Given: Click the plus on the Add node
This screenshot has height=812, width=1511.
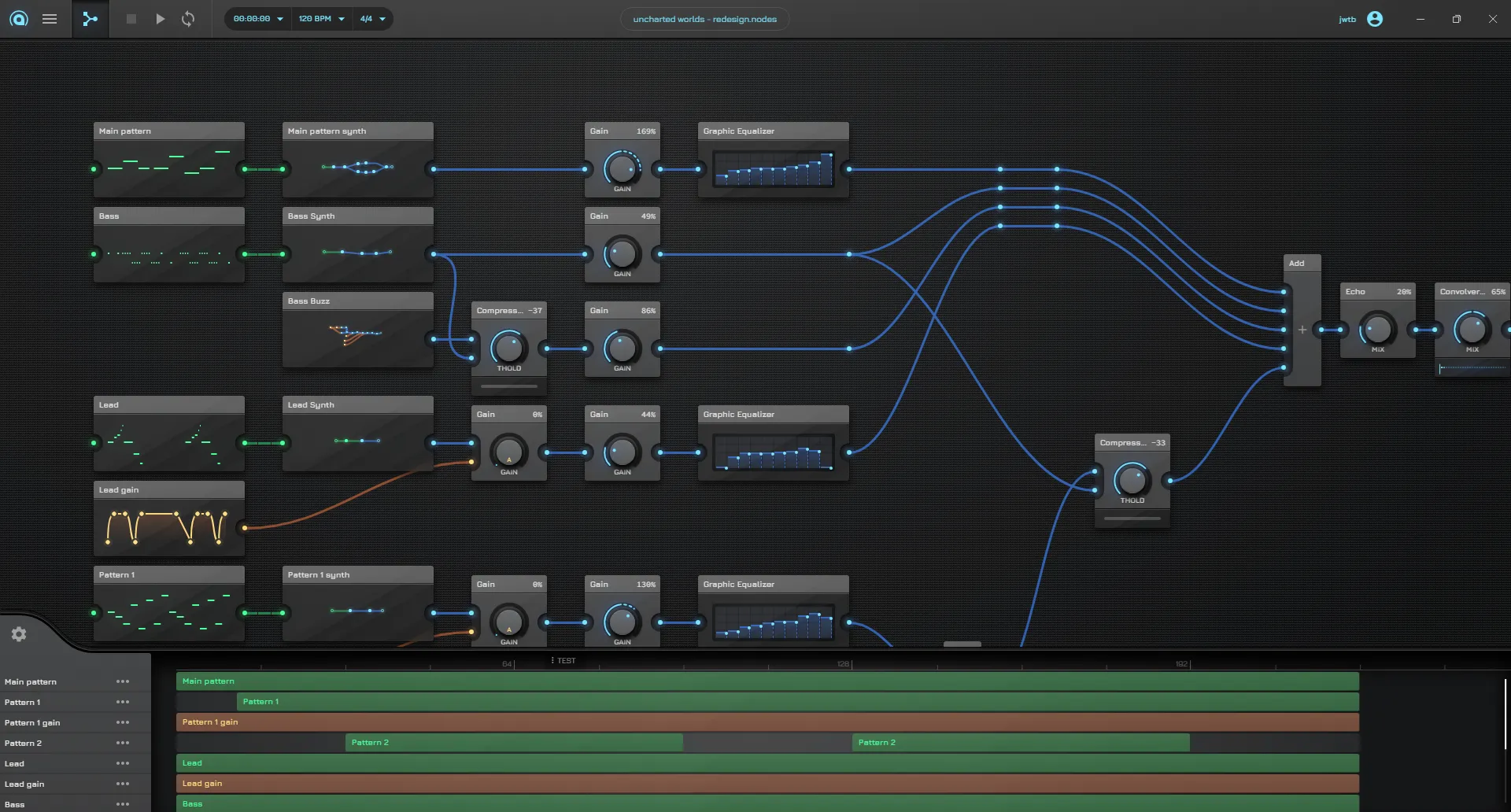Looking at the screenshot, I should click(1302, 330).
